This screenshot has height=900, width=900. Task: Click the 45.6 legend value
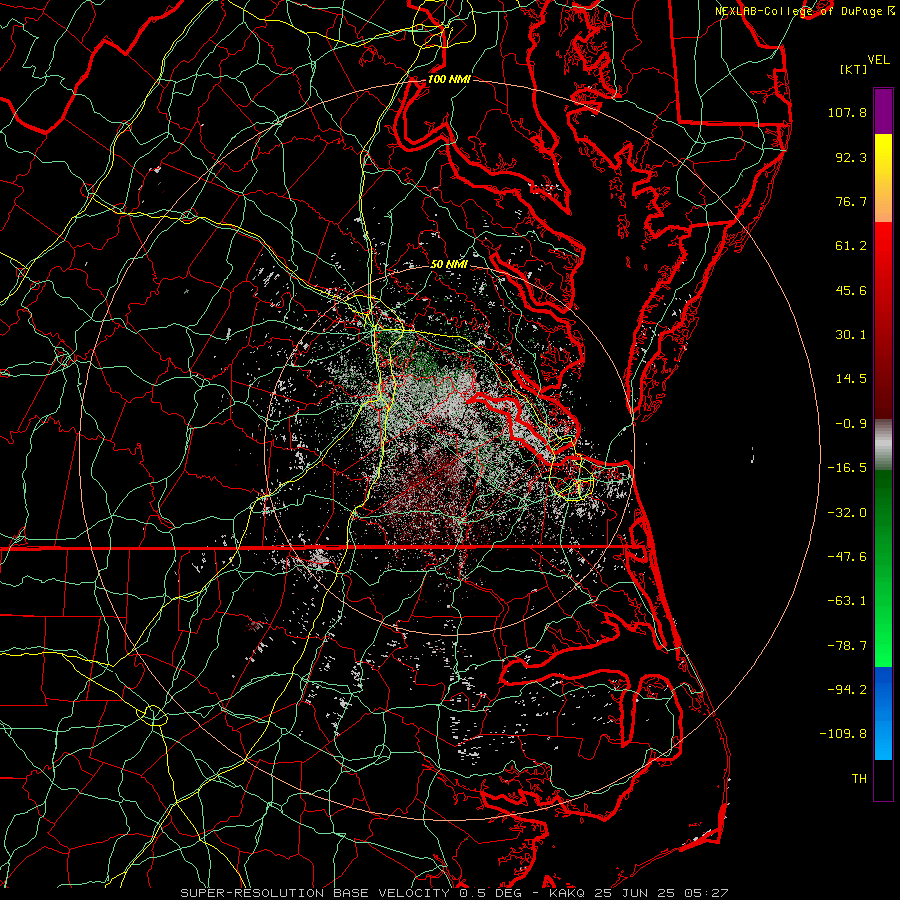click(851, 290)
